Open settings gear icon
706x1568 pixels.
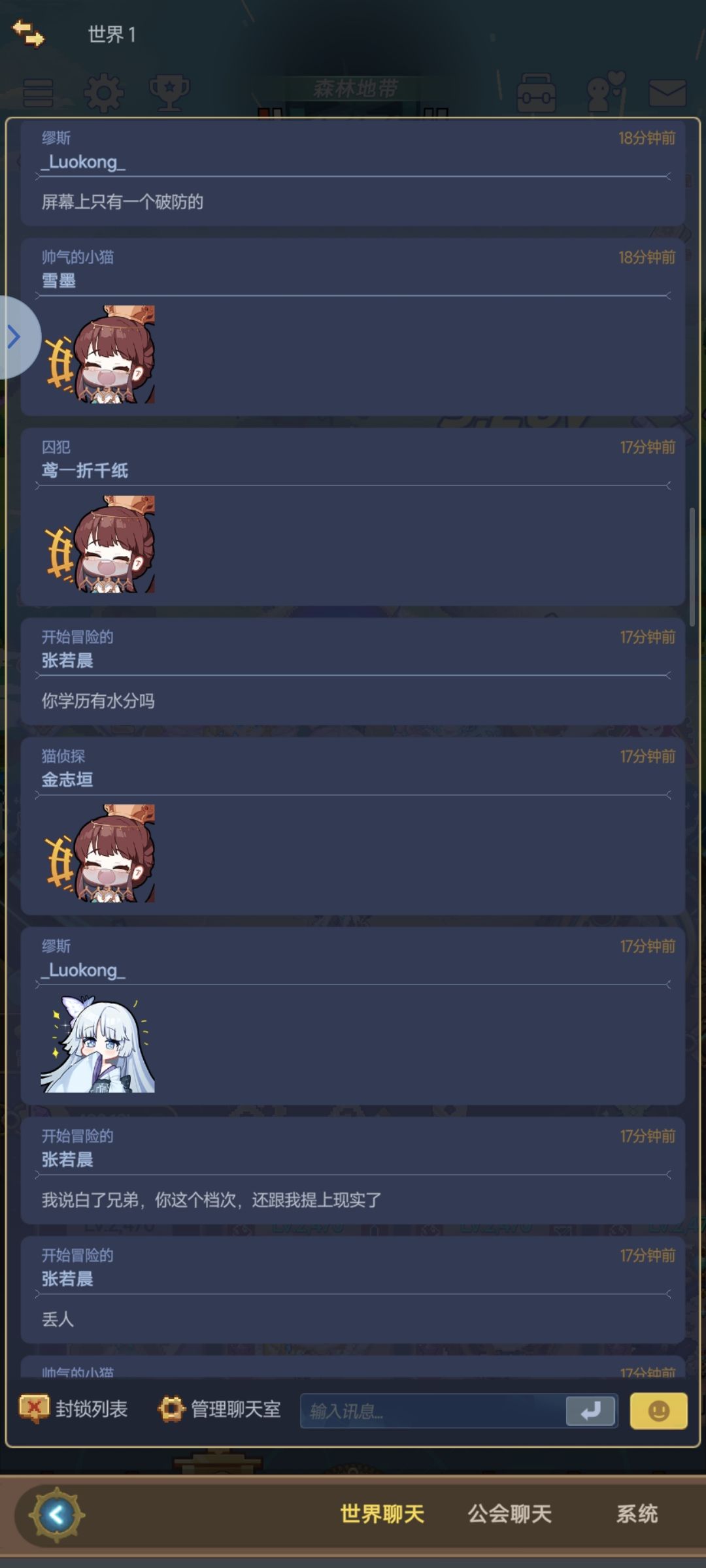point(103,93)
